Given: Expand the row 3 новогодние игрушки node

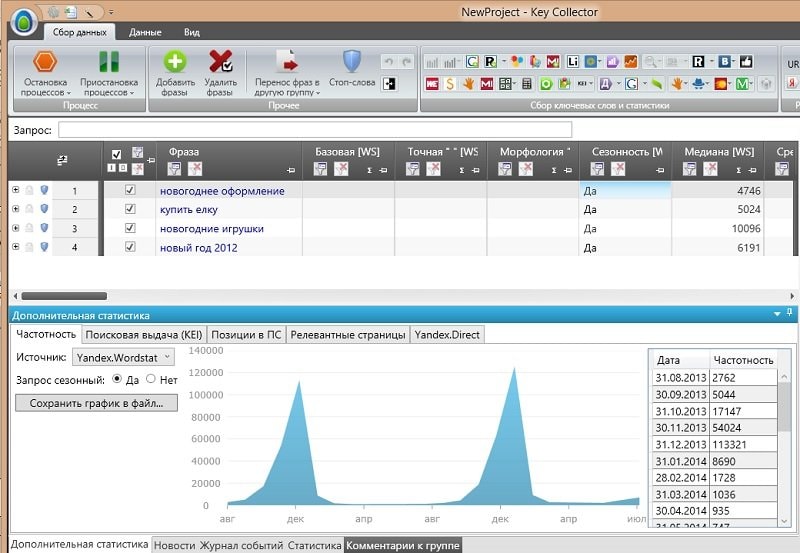Looking at the screenshot, I should click(x=15, y=228).
